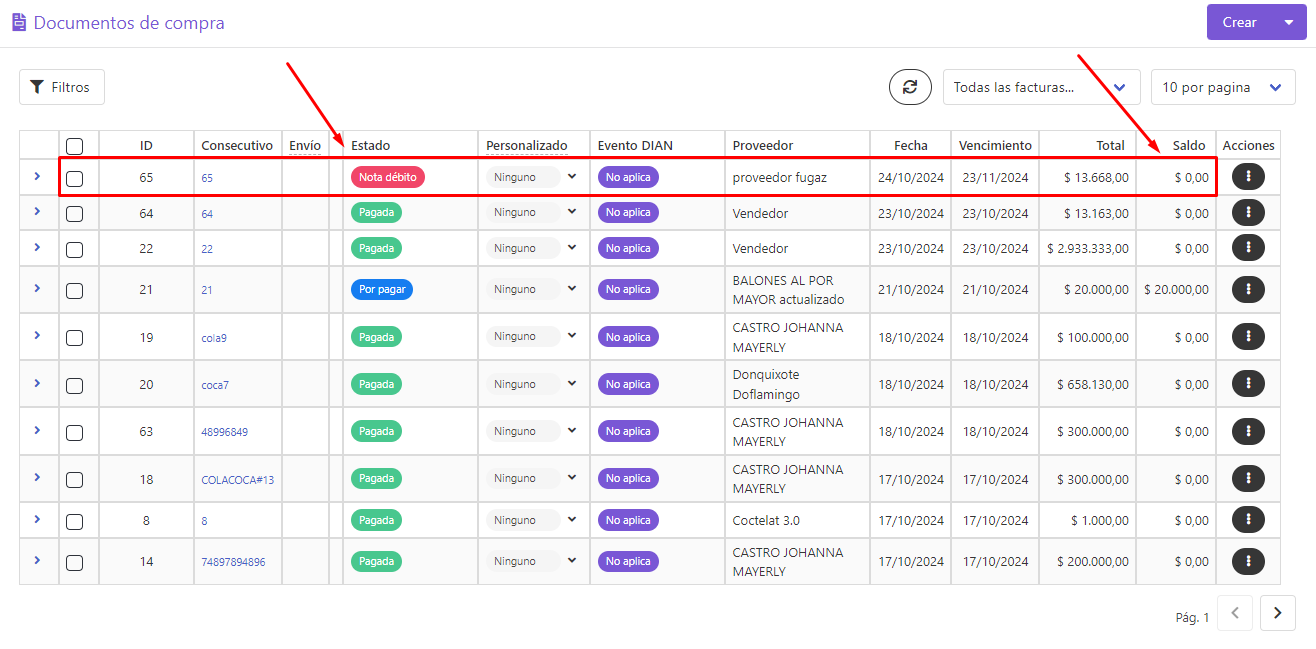Image resolution: width=1316 pixels, height=649 pixels.
Task: Open consecutivo link COLACOCA#13
Action: click(238, 480)
